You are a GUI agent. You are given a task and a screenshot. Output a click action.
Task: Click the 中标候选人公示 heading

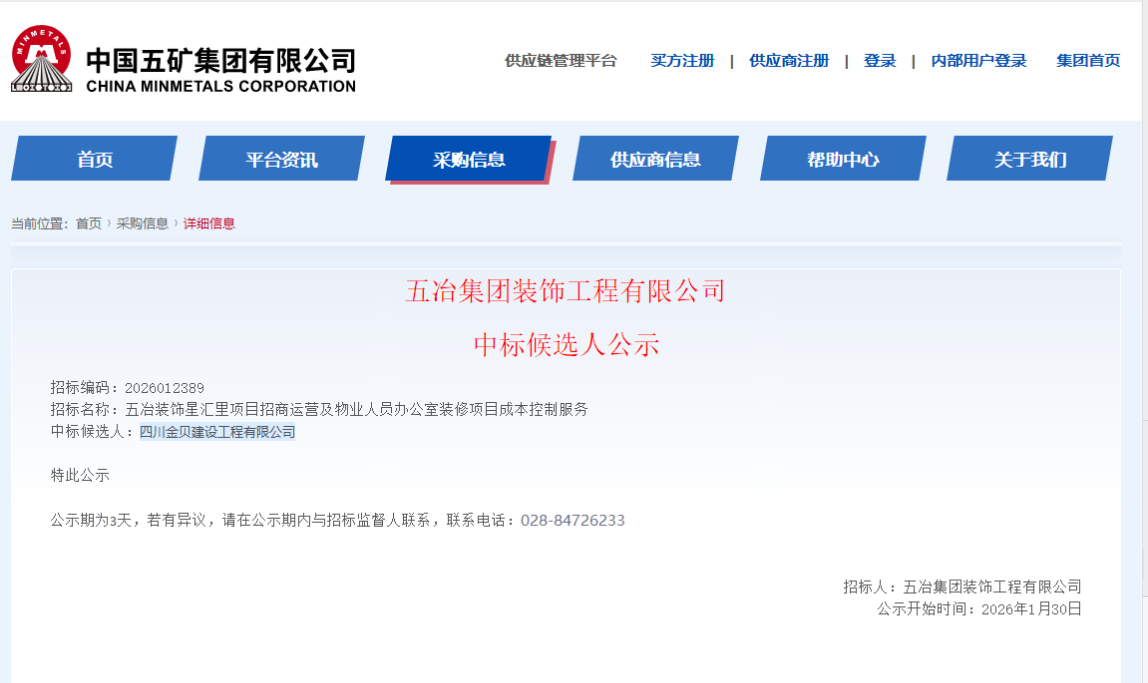coord(566,344)
